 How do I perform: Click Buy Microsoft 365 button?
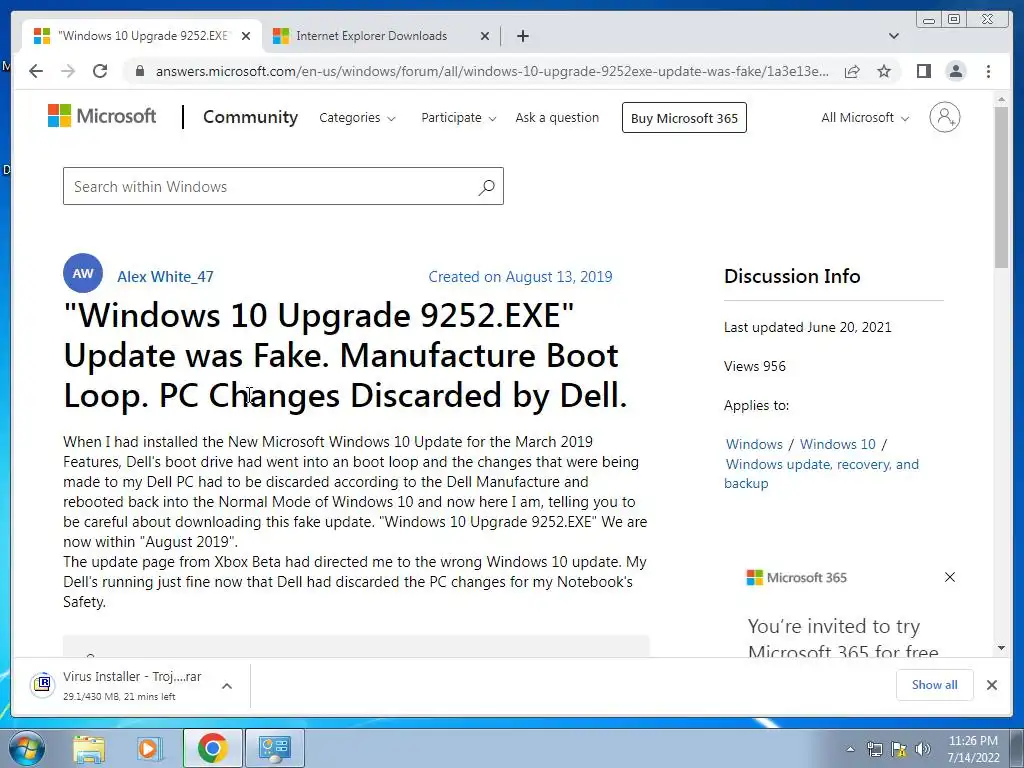pos(684,118)
